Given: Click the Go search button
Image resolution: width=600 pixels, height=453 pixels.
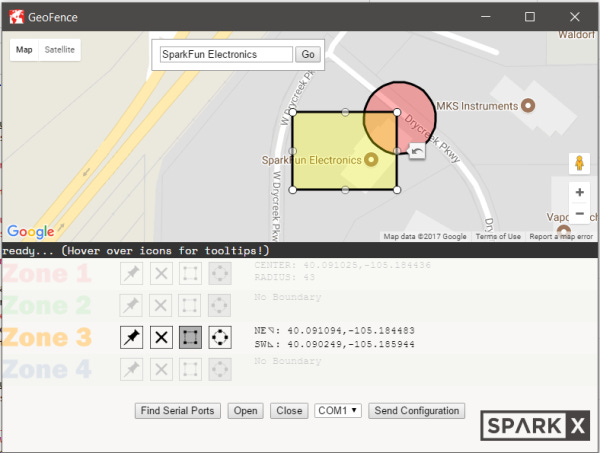Looking at the screenshot, I should [x=308, y=54].
